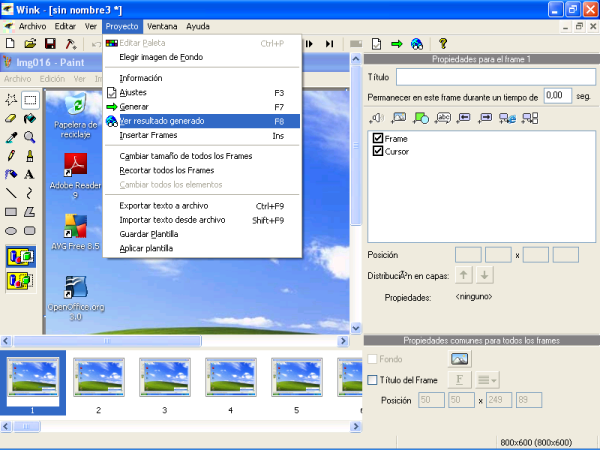Enable the Título del Frame checkbox
The width and height of the screenshot is (600, 450).
[373, 380]
